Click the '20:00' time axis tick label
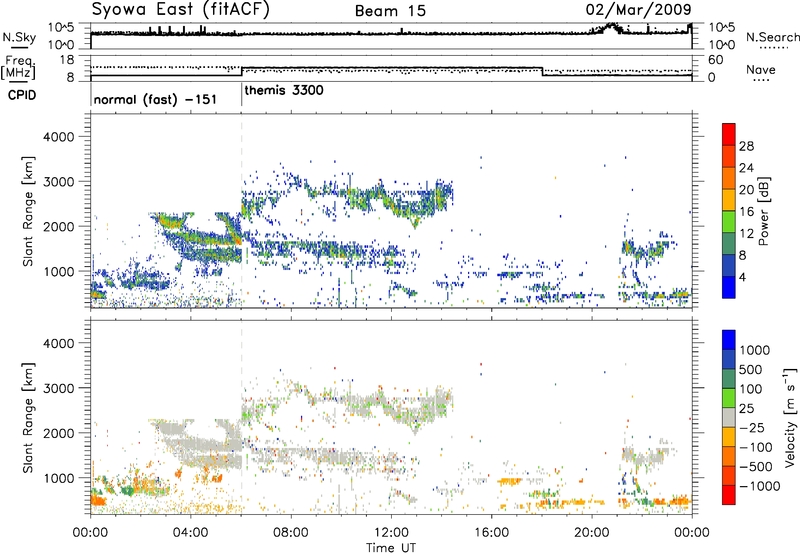Viewport: 800px width, 554px height. (591, 533)
